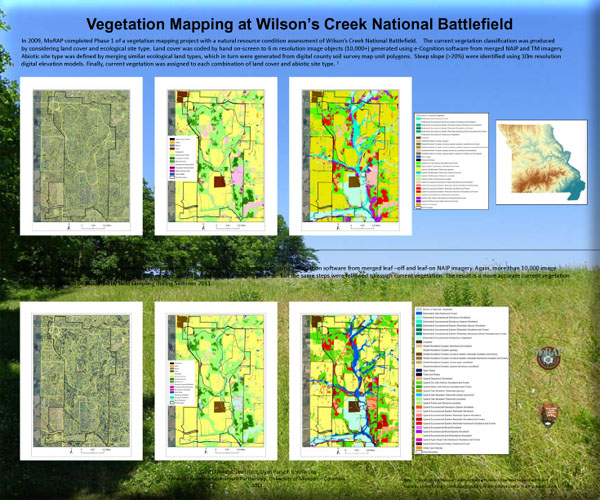This screenshot has width=600, height=500.
Task: Click the intro paragraph beginning "In 2009, MoRAP completed Phase 1"
Action: [x=292, y=52]
